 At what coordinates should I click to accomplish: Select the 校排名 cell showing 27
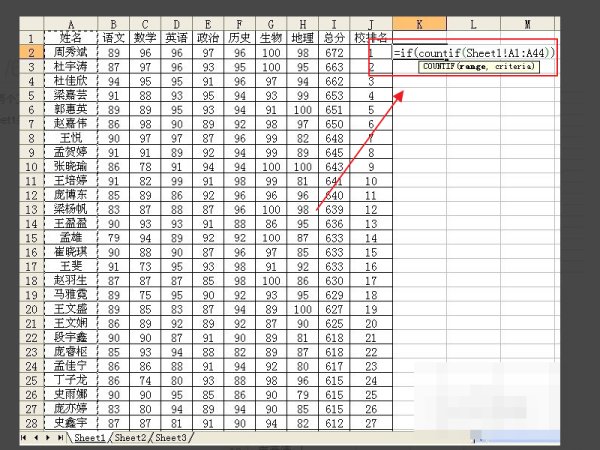(x=371, y=423)
